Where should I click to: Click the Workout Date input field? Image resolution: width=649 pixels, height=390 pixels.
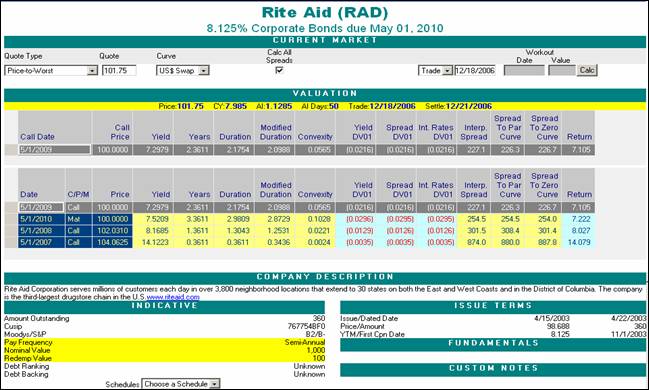tap(524, 70)
